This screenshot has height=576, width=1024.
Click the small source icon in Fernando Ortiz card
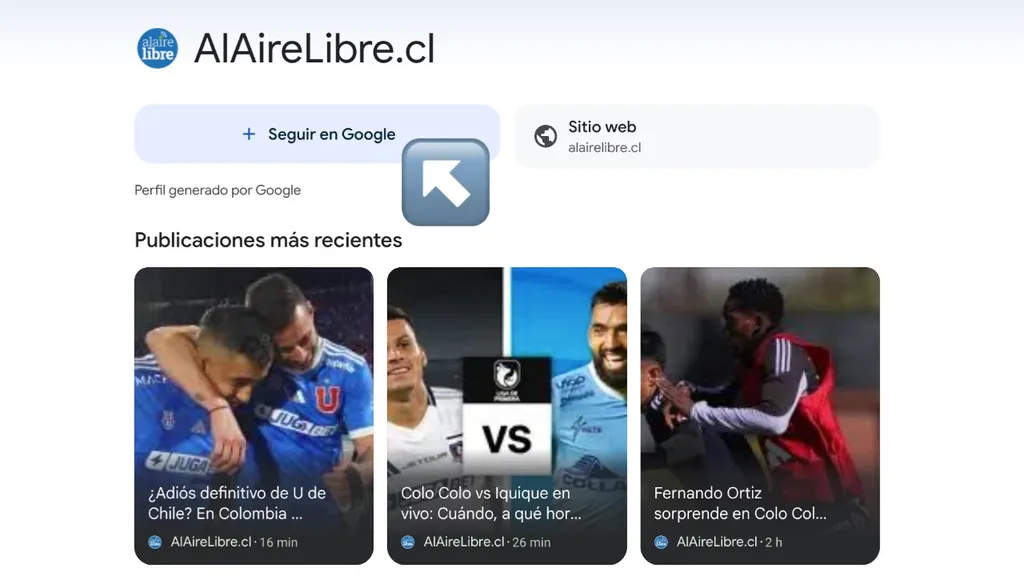coord(661,542)
